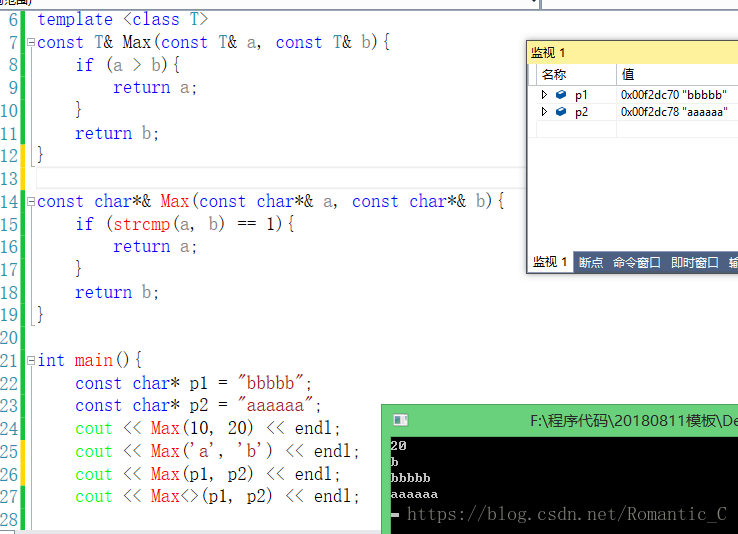Click the 监视 1 panel title bar
Image resolution: width=738 pixels, height=534 pixels.
(x=632, y=52)
